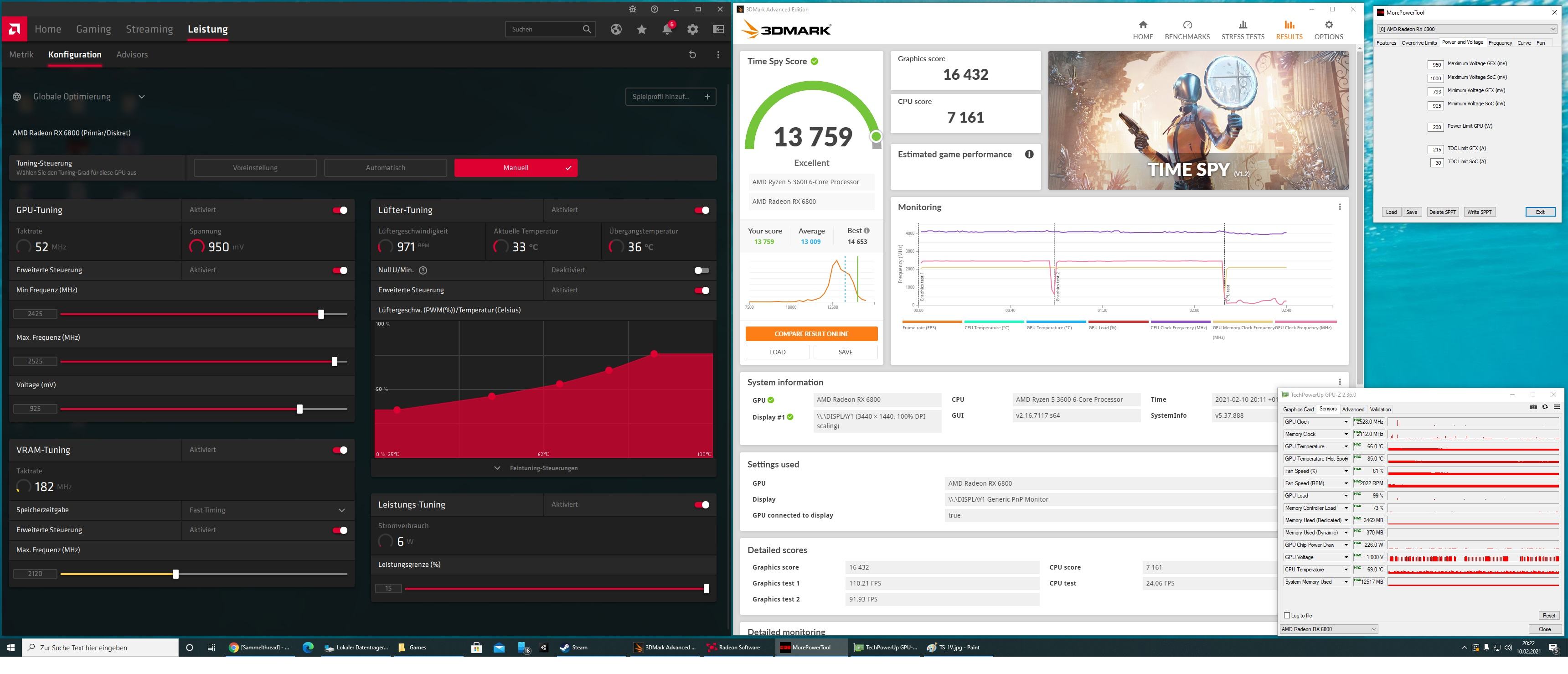The width and height of the screenshot is (1568, 674).
Task: Expand the Globale Optimierung dropdown
Action: coord(141,97)
